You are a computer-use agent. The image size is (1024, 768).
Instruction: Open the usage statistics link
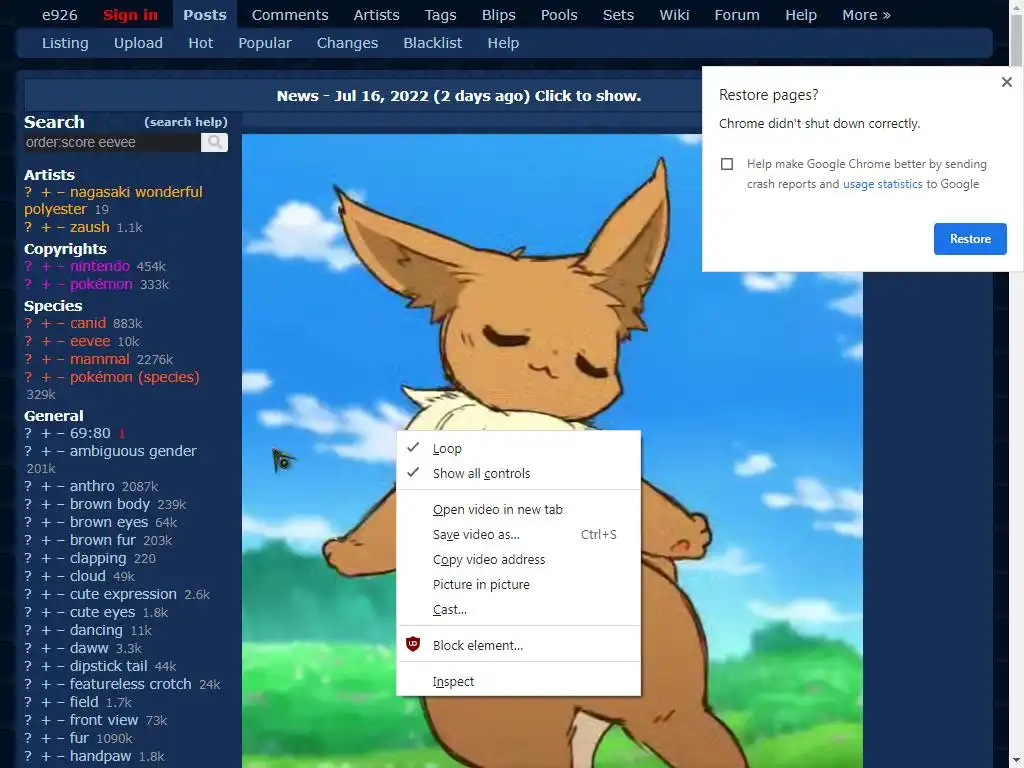point(882,184)
